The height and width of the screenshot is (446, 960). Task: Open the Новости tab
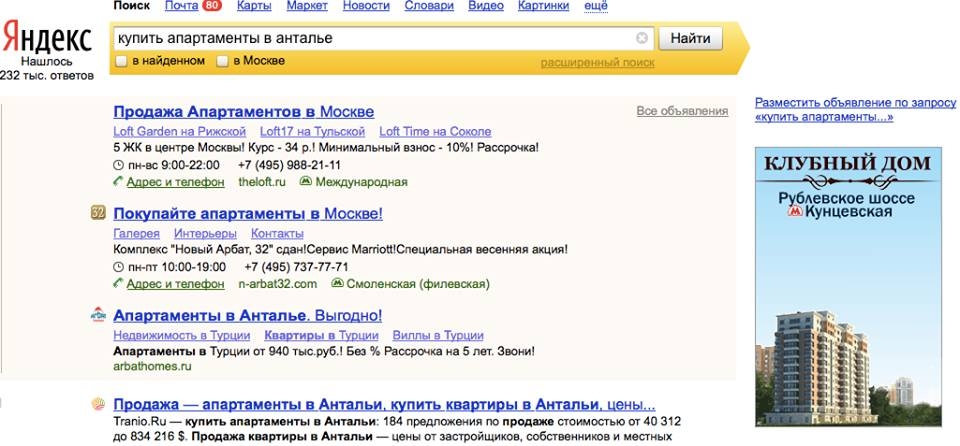(x=366, y=6)
